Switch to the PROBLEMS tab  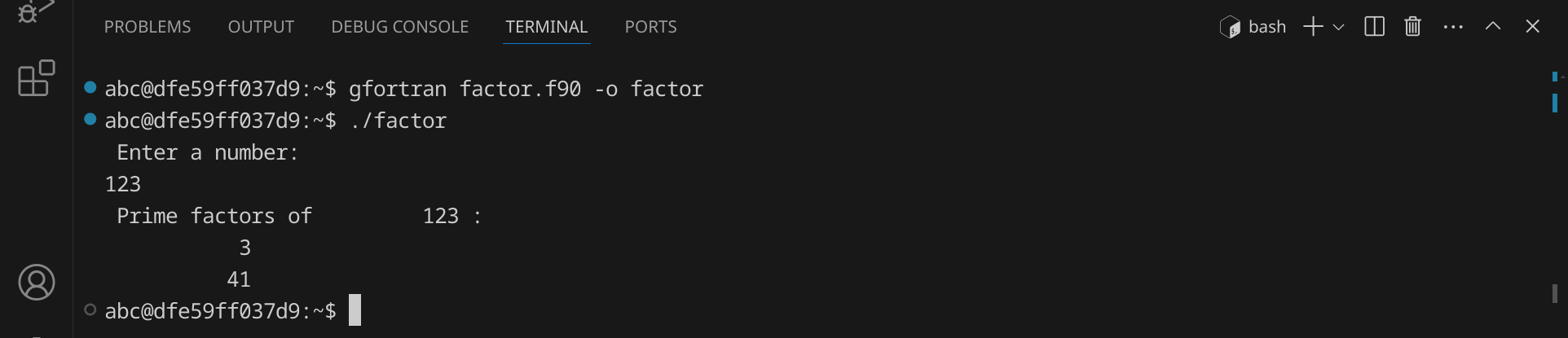click(148, 27)
